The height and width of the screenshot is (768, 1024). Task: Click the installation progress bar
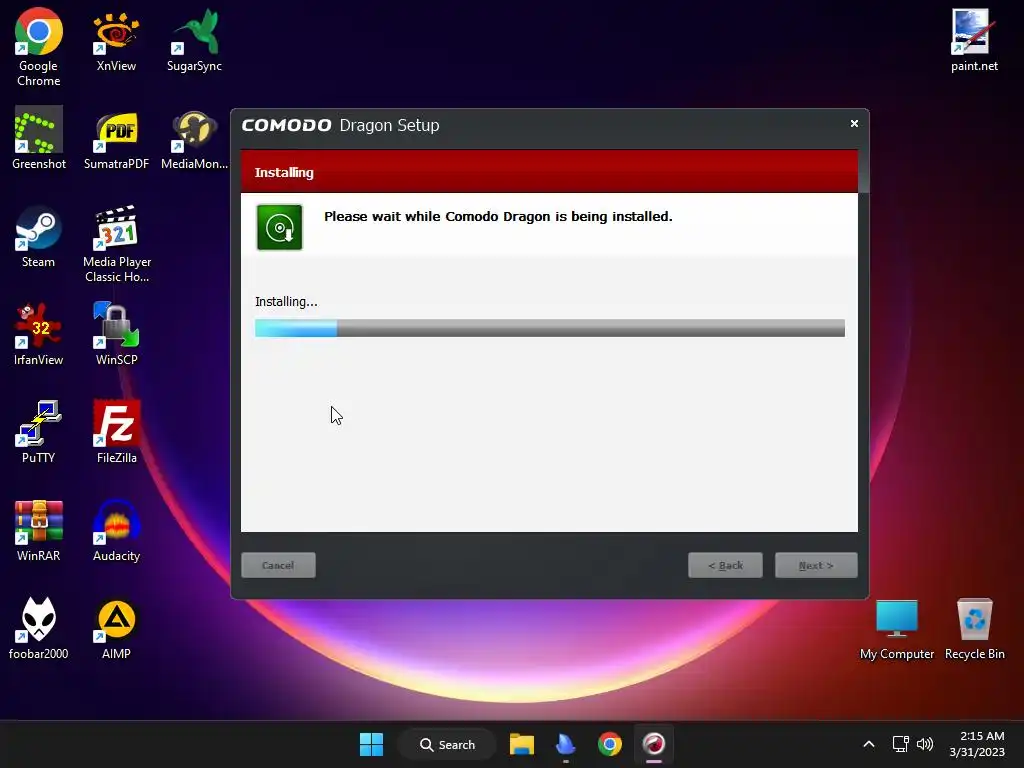coord(550,328)
